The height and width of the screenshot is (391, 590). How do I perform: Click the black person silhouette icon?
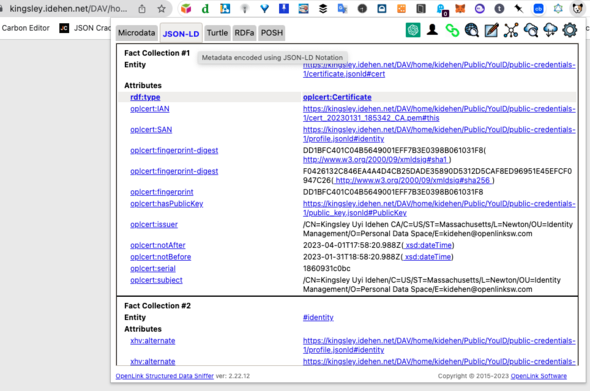click(432, 30)
